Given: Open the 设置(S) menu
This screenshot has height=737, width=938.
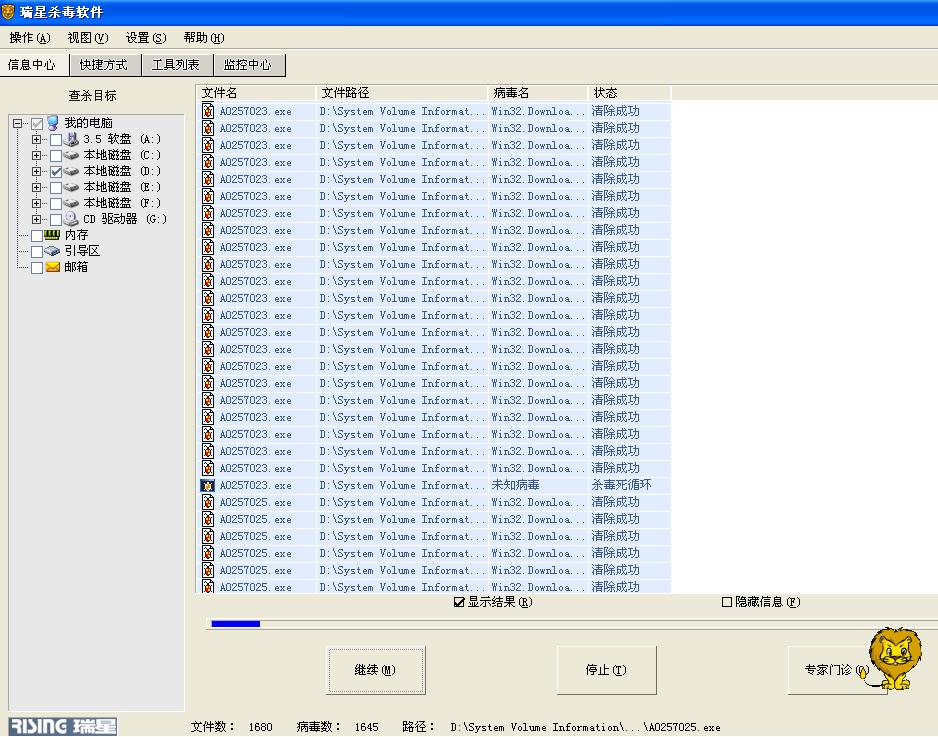Looking at the screenshot, I should [146, 38].
